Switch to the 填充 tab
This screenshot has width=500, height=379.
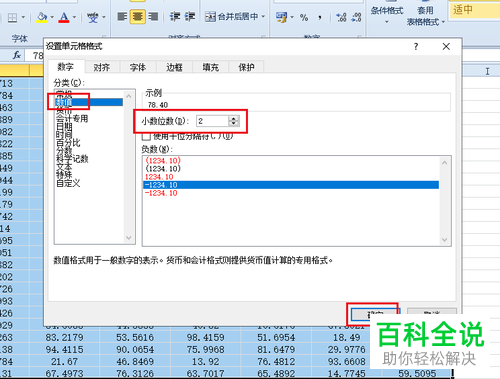click(210, 67)
